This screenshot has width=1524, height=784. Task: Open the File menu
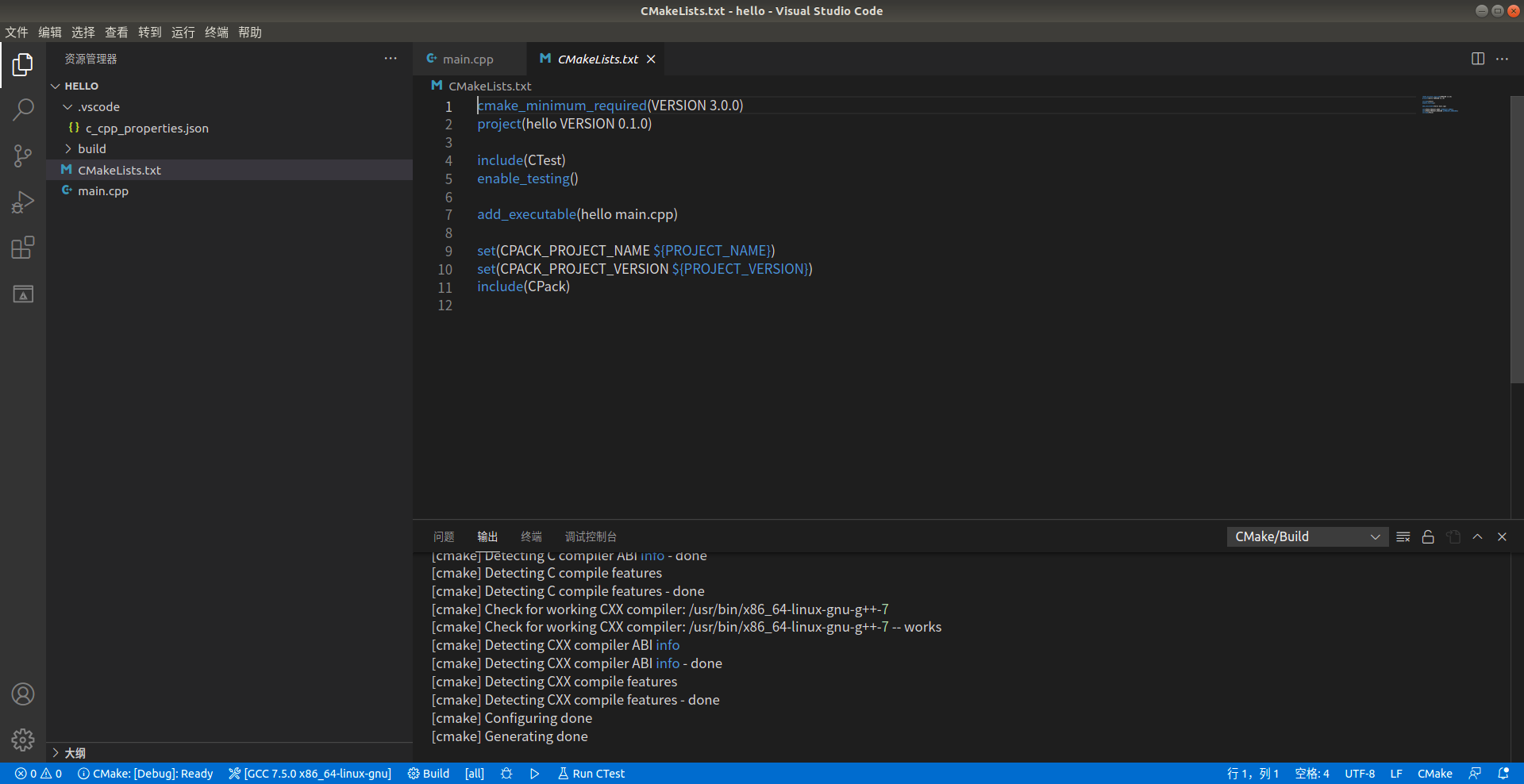[17, 33]
